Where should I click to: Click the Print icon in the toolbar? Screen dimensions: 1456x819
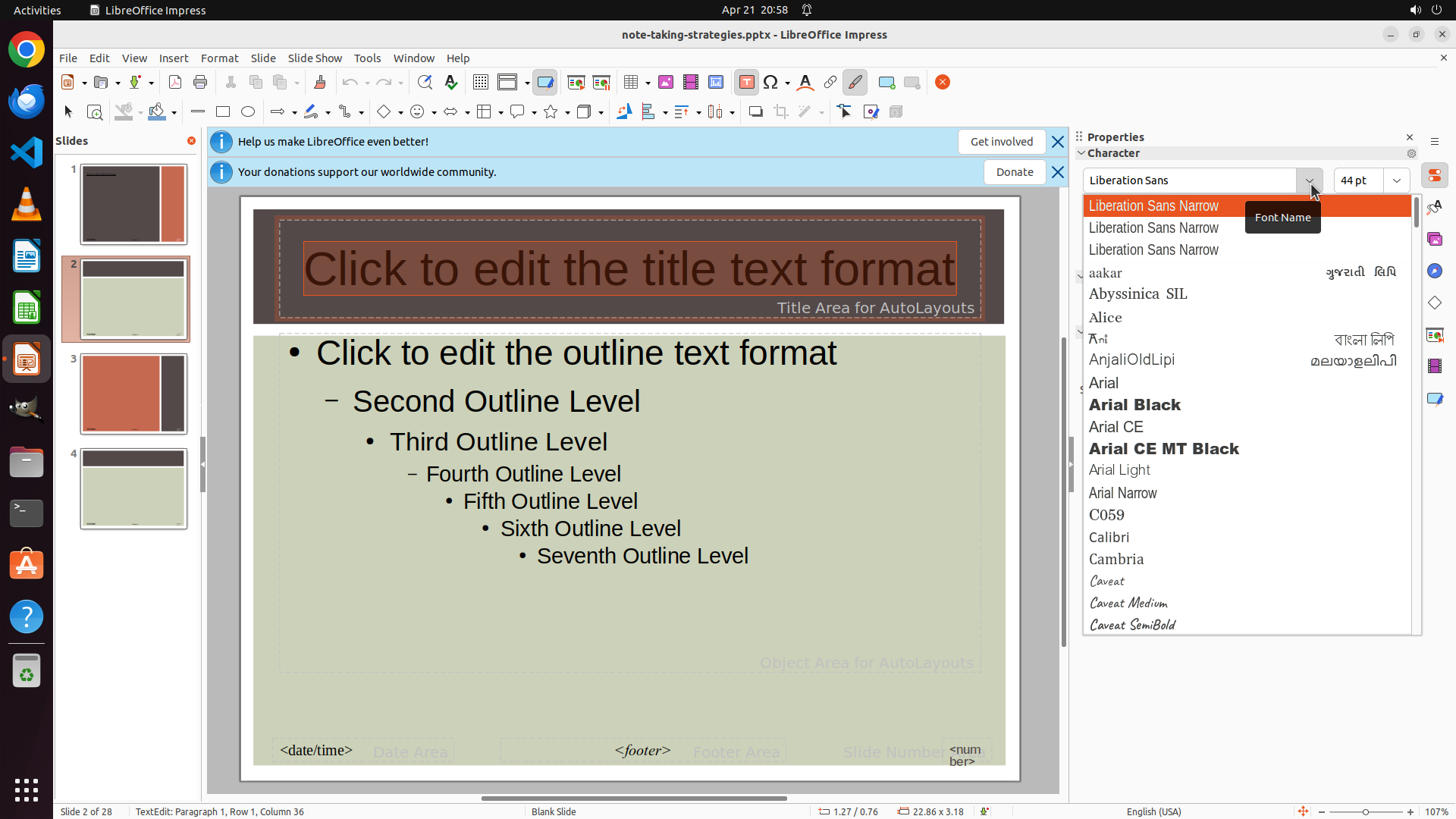point(200,83)
